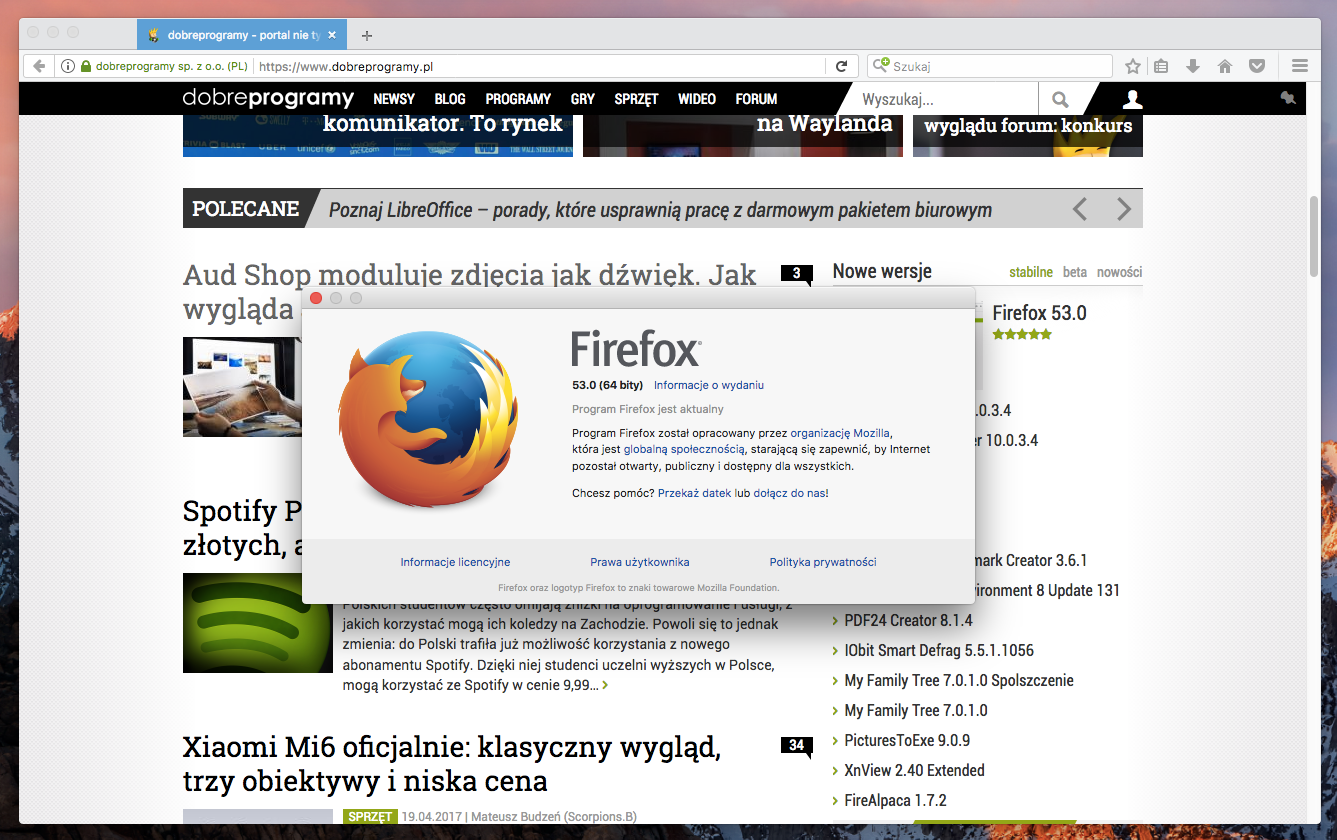The height and width of the screenshot is (840, 1337).
Task: Open the FORUM menu item
Action: coord(756,99)
